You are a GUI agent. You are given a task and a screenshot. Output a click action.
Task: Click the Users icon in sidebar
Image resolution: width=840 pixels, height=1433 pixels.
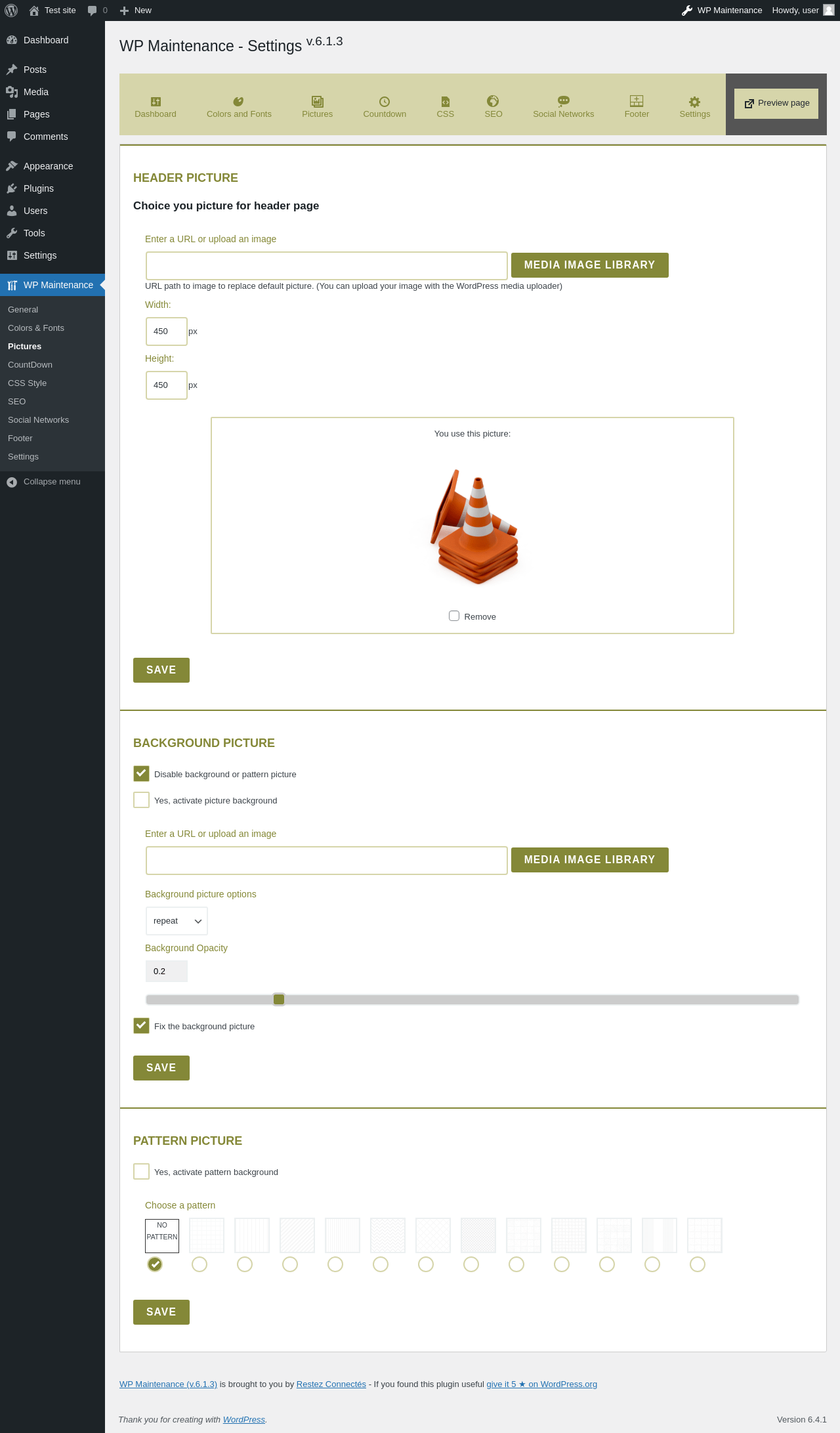(x=12, y=211)
